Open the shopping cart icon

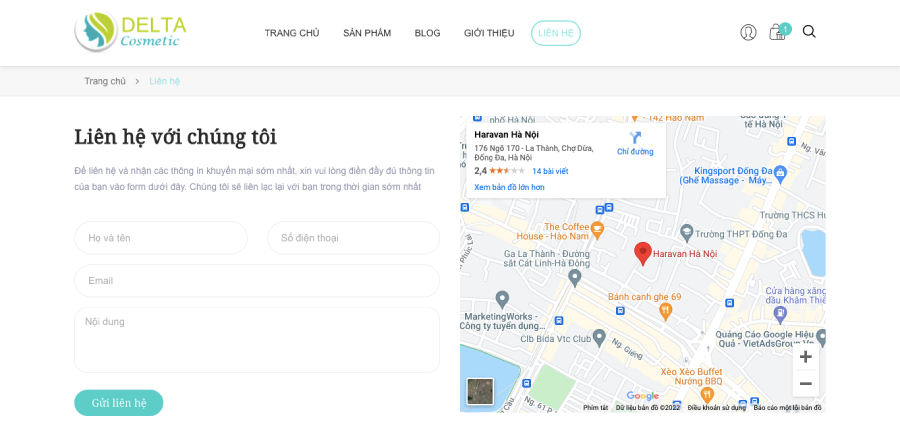click(779, 32)
